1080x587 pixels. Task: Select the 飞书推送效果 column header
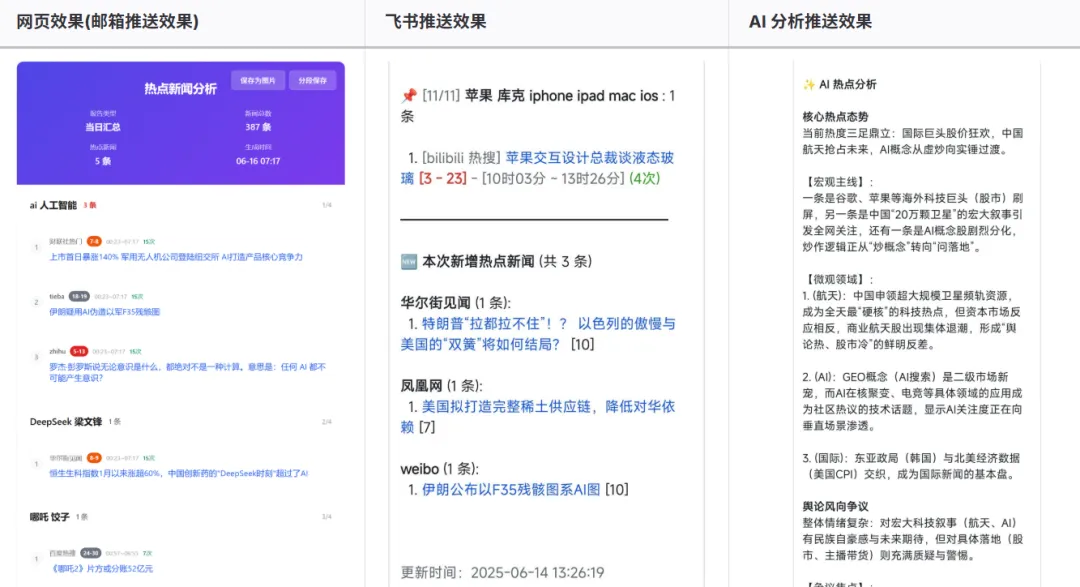pyautogui.click(x=435, y=21)
